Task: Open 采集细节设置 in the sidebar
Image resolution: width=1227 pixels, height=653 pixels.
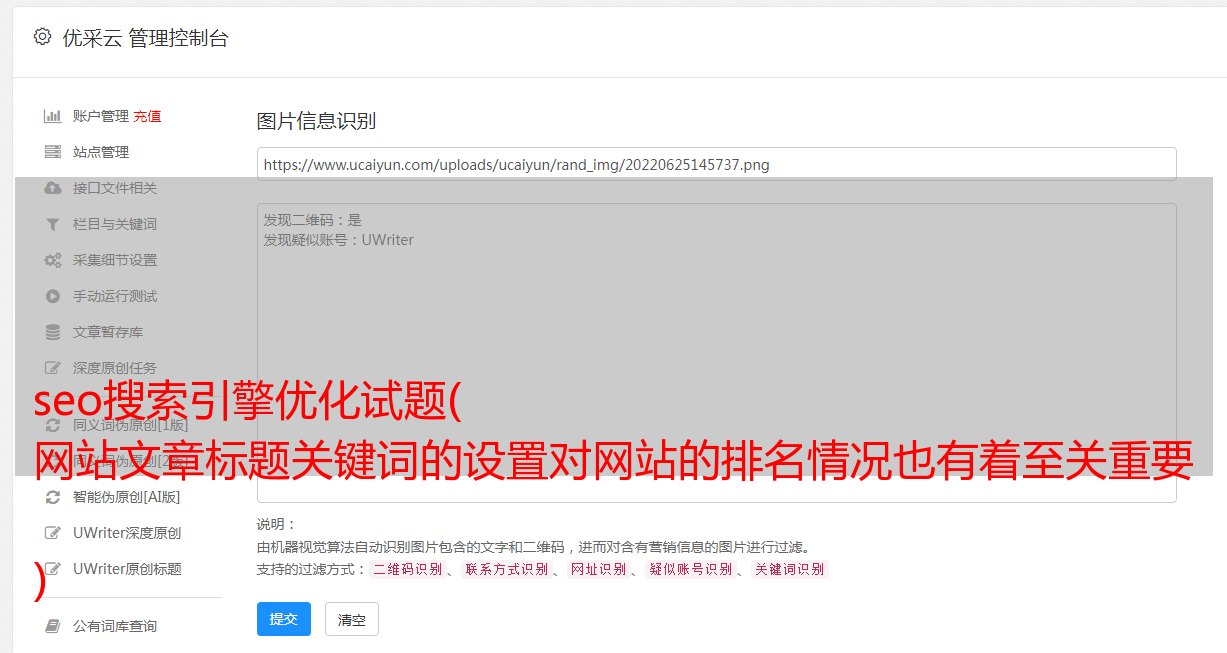Action: pos(115,260)
